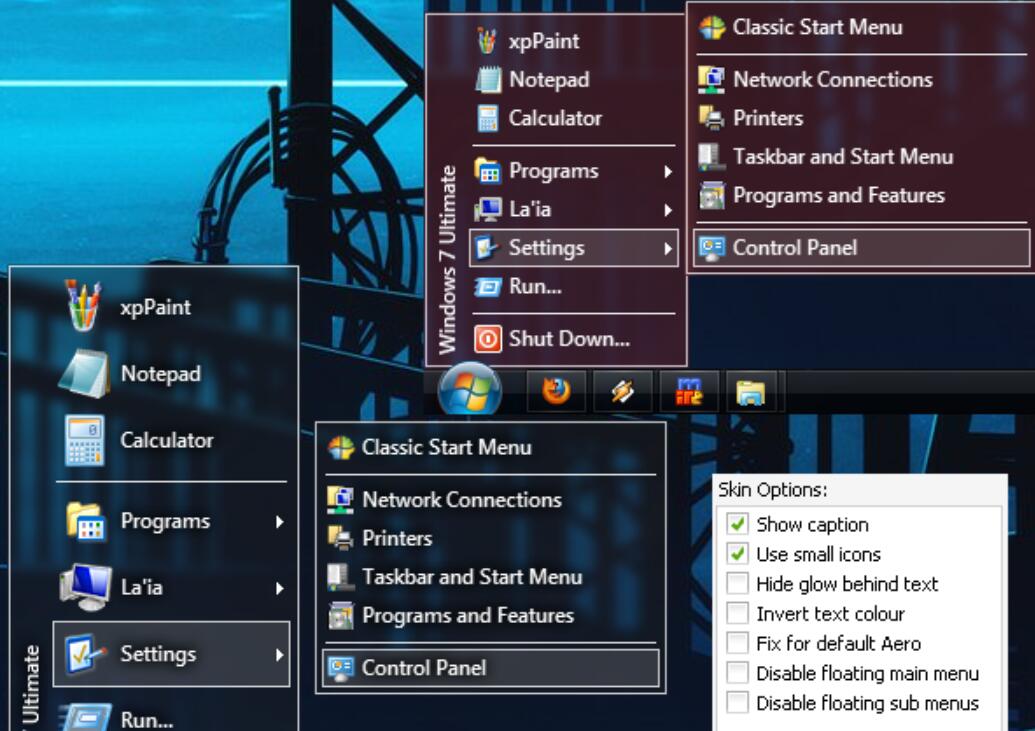Expand Programs arrow in the large dark menu

click(279, 522)
